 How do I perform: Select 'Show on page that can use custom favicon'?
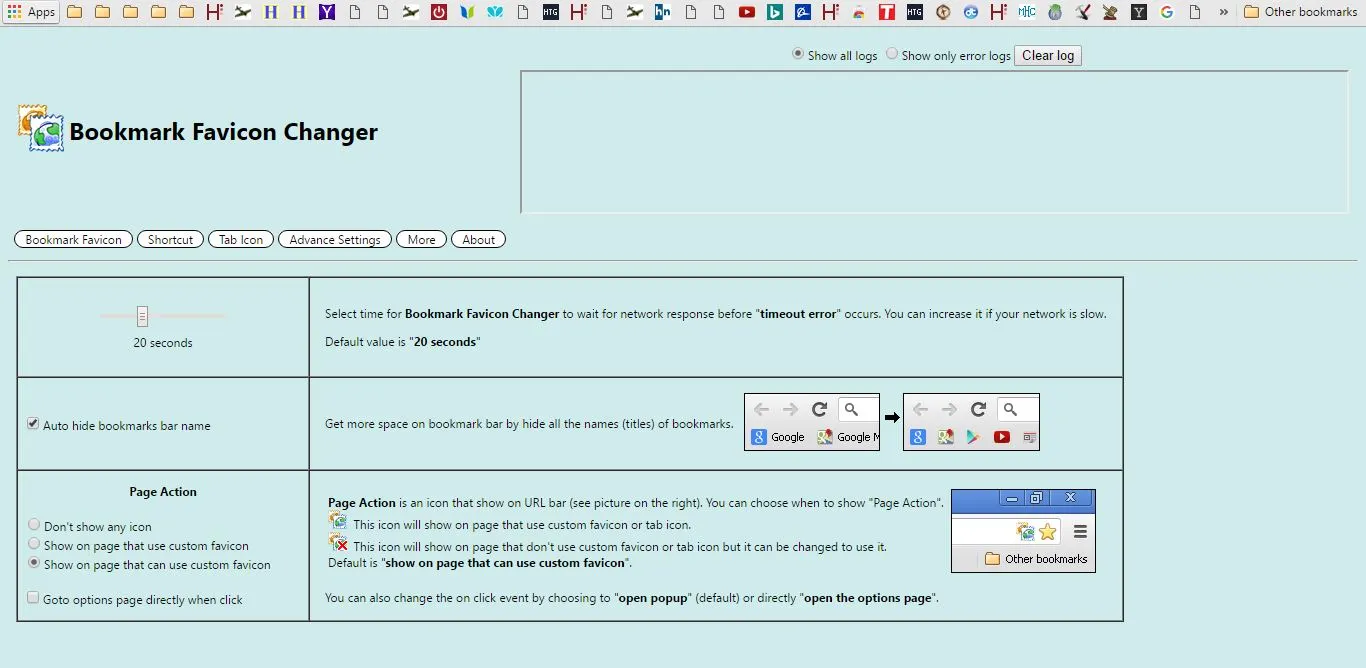pyautogui.click(x=34, y=563)
